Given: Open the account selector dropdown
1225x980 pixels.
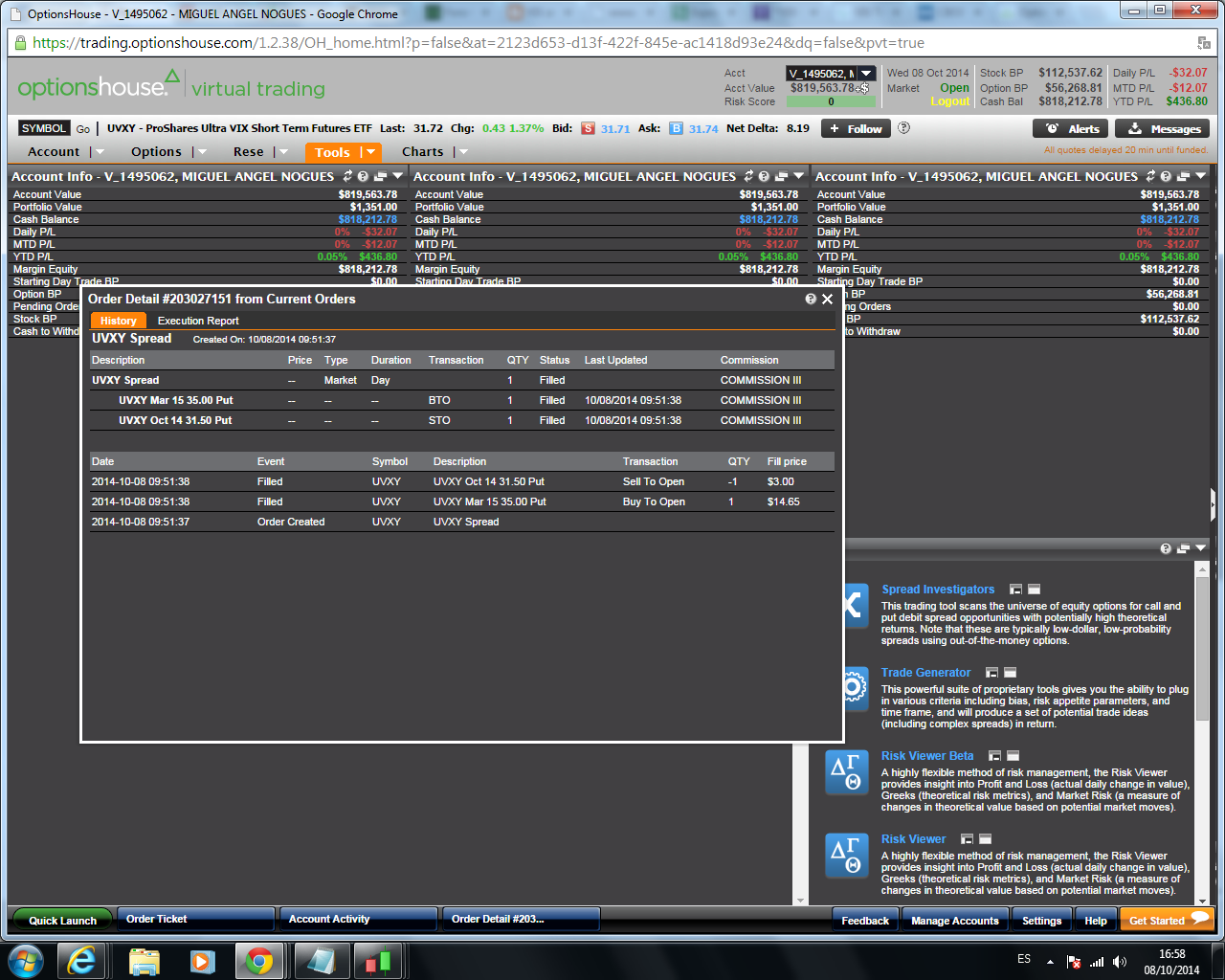Looking at the screenshot, I should 866,73.
